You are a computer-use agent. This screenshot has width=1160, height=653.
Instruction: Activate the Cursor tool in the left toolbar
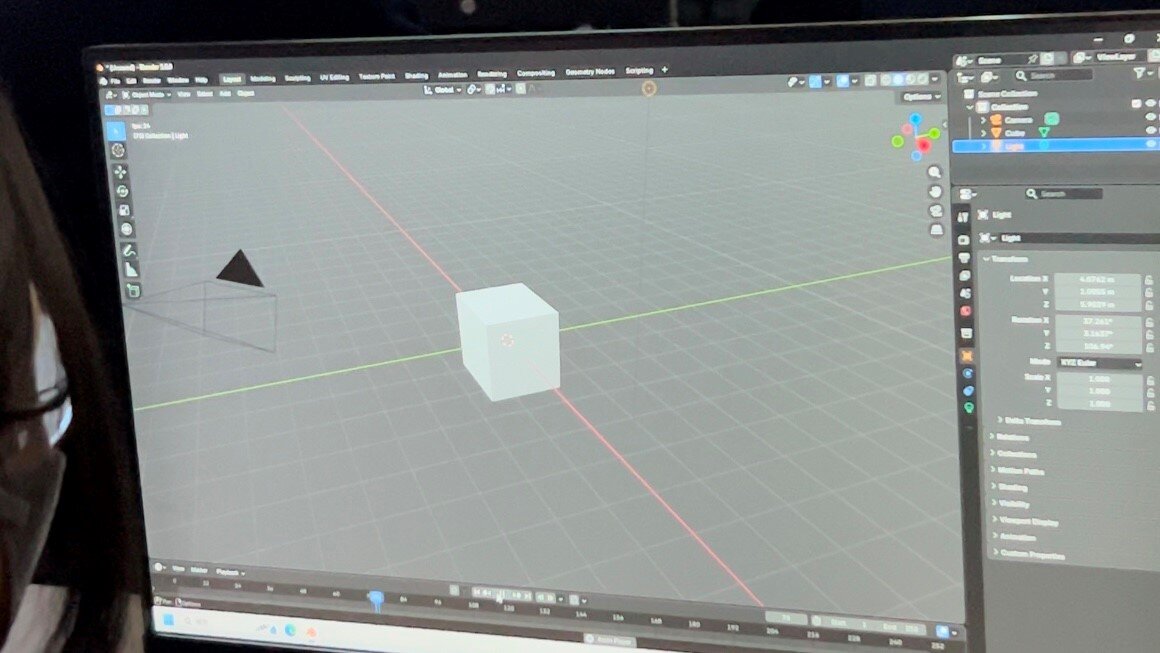pyautogui.click(x=119, y=150)
